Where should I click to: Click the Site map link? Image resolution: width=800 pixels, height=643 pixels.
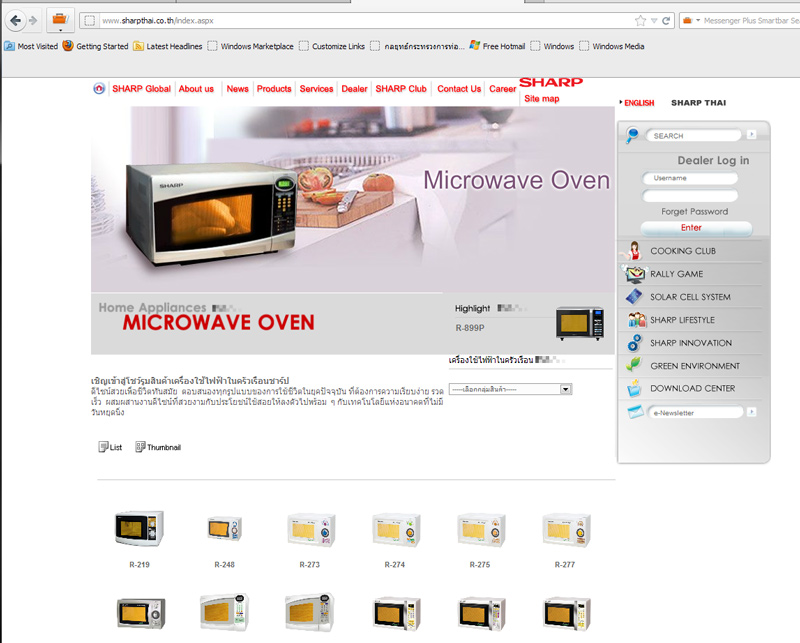coord(542,98)
